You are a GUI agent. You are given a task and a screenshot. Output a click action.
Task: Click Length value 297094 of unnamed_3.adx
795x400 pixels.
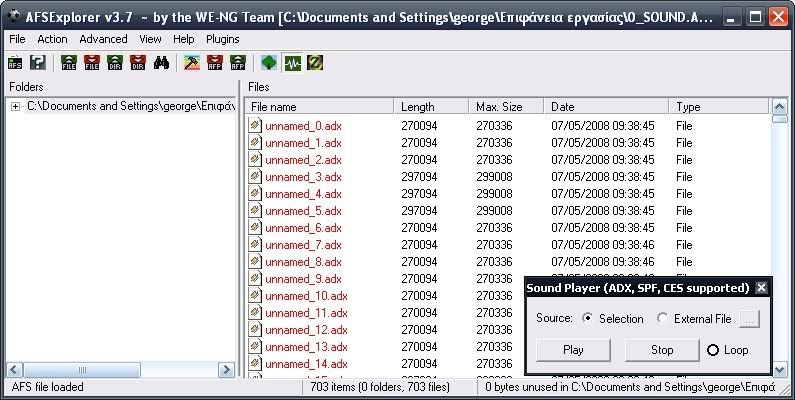[419, 177]
